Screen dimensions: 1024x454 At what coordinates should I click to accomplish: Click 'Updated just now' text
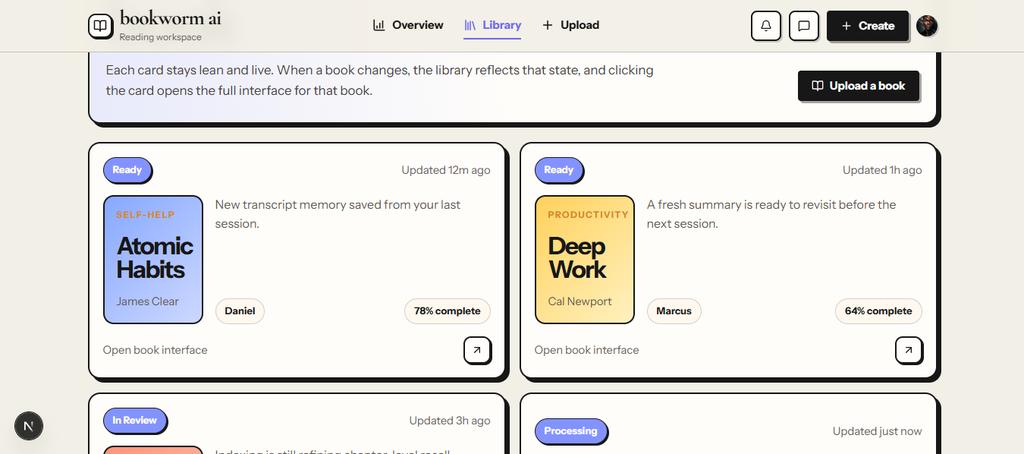(877, 431)
